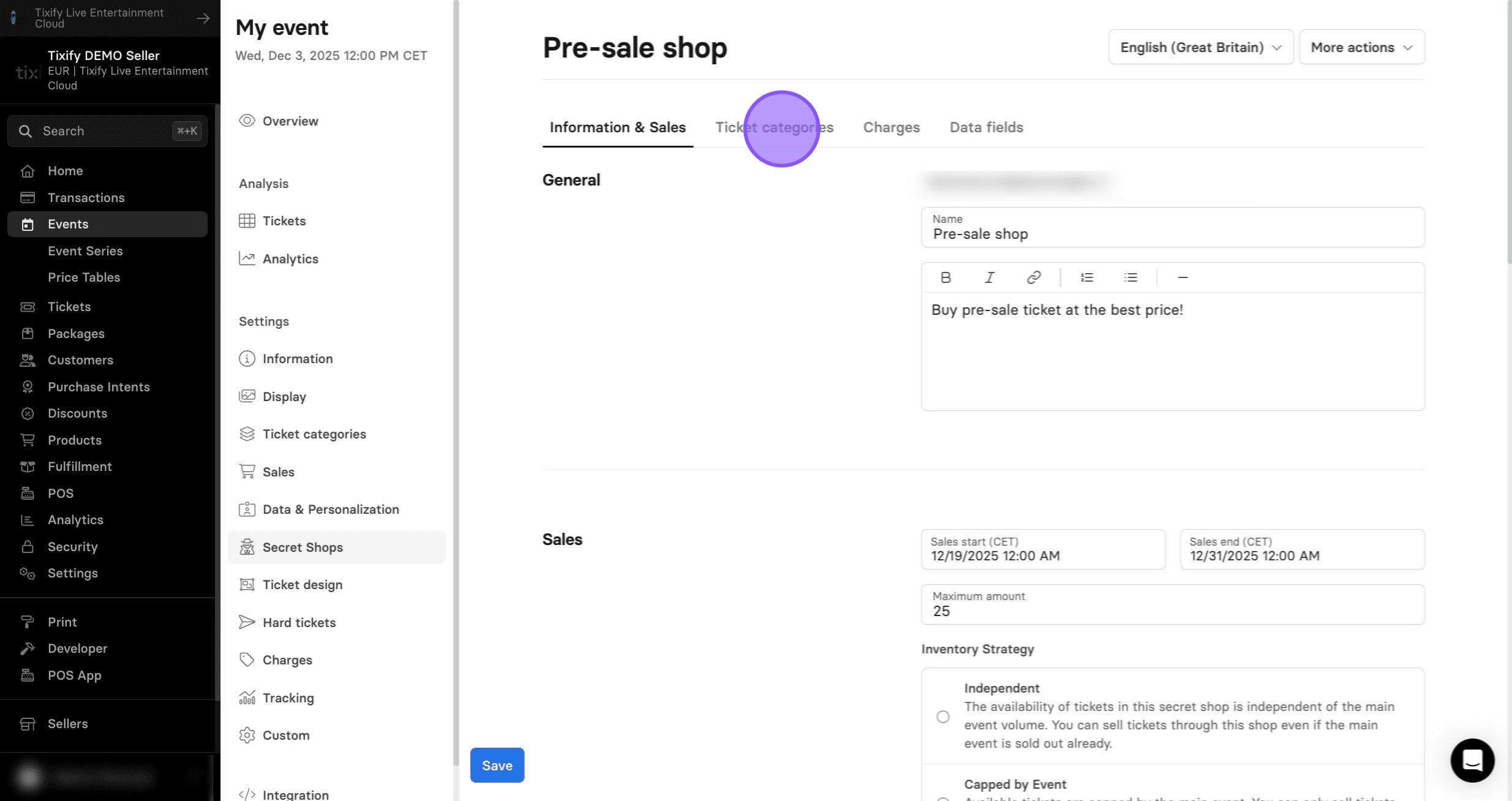This screenshot has width=1512, height=801.
Task: Click the description text editor area
Action: pyautogui.click(x=1172, y=351)
